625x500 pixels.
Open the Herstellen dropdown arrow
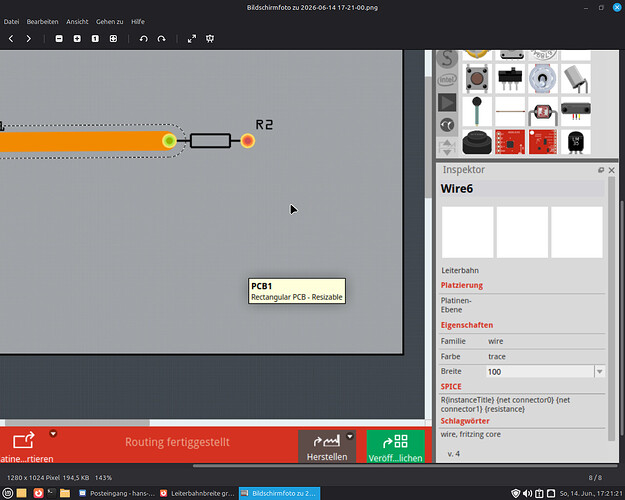point(350,436)
